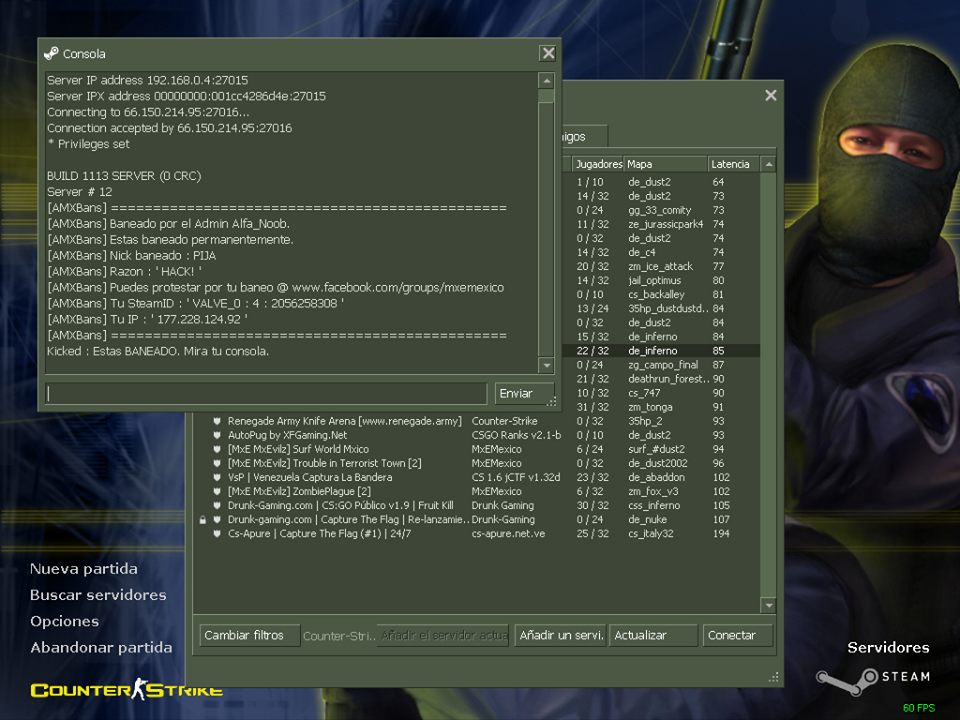The height and width of the screenshot is (720, 960).
Task: Click shield icon of Trouble in Terrorist Town row
Action: [x=217, y=463]
